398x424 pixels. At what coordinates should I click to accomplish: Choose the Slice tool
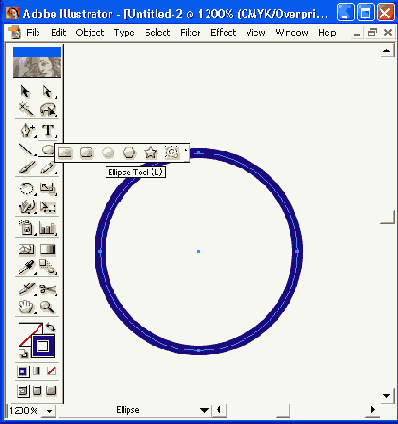(27, 289)
